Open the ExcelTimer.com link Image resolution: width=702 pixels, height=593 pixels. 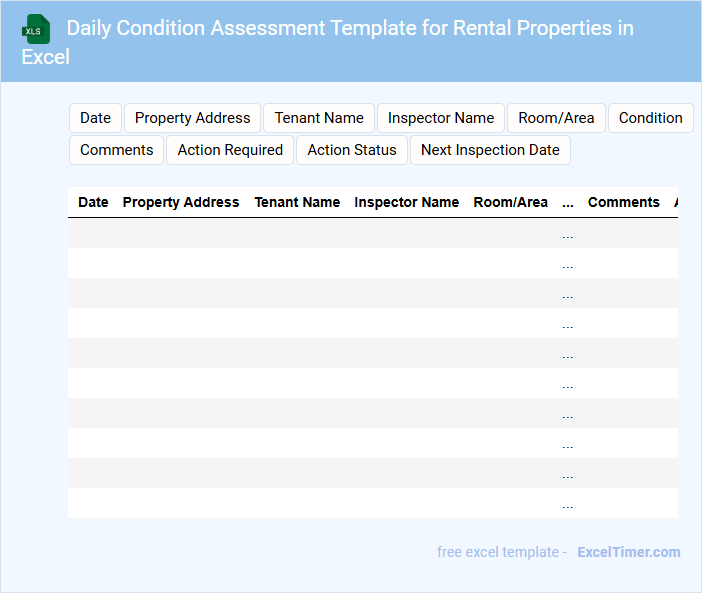pos(628,552)
